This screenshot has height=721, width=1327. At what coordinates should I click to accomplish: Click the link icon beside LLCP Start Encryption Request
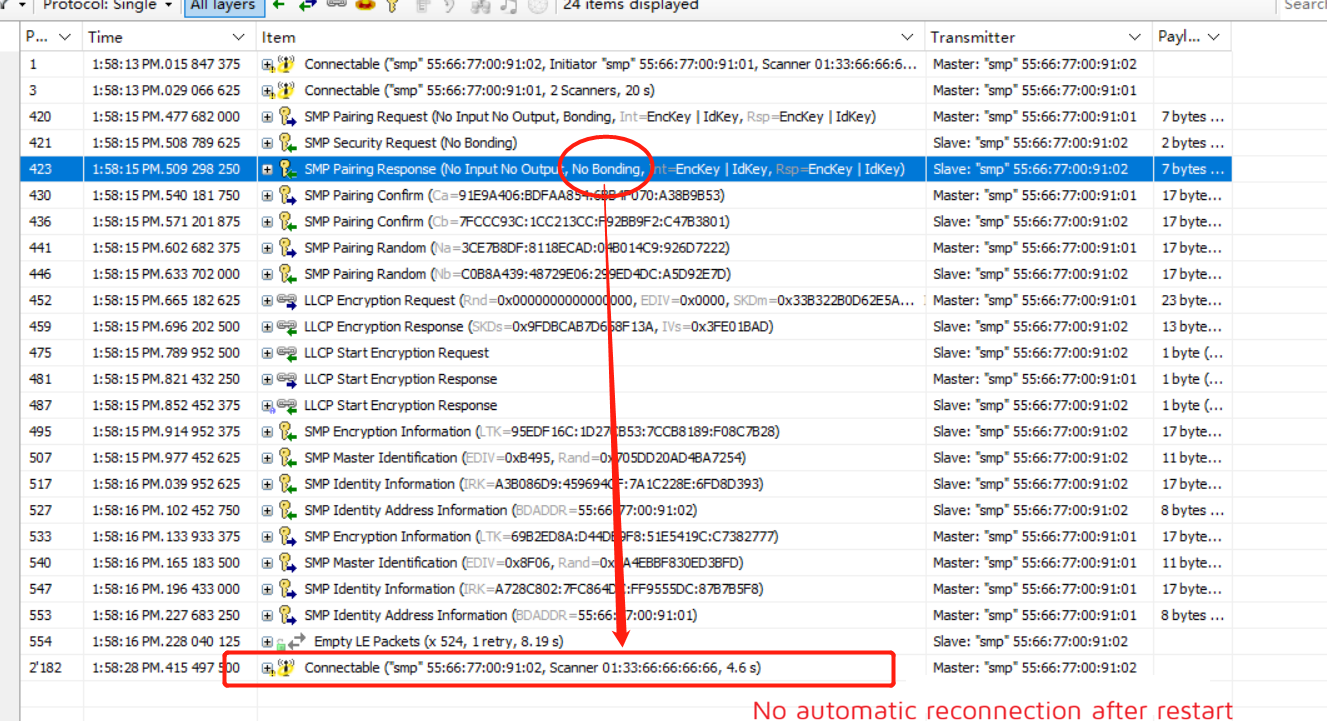[287, 353]
